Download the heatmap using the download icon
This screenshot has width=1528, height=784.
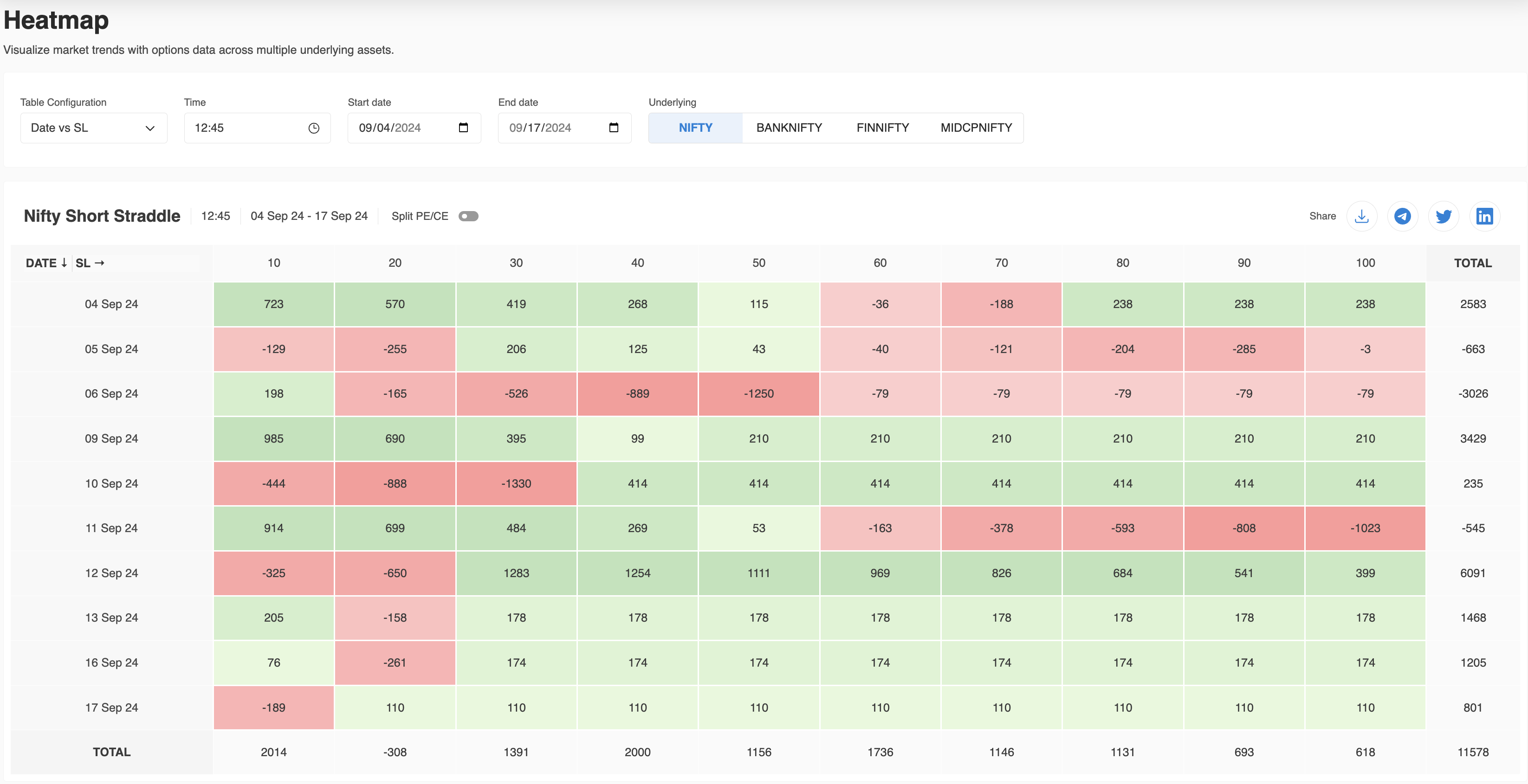[1361, 216]
